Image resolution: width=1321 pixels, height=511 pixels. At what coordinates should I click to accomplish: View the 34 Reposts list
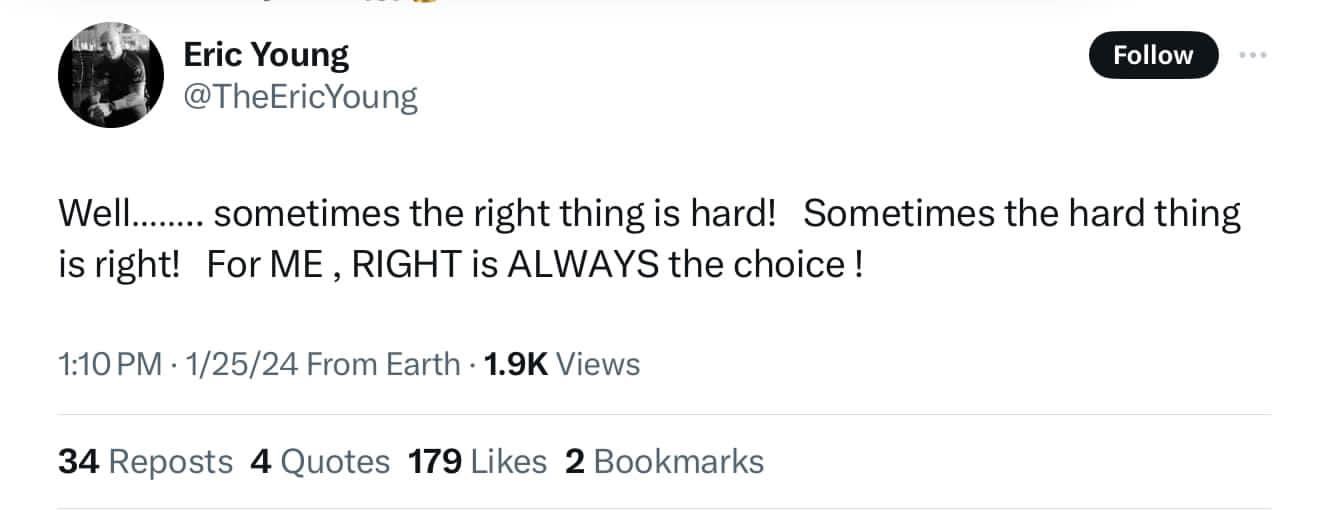(145, 461)
